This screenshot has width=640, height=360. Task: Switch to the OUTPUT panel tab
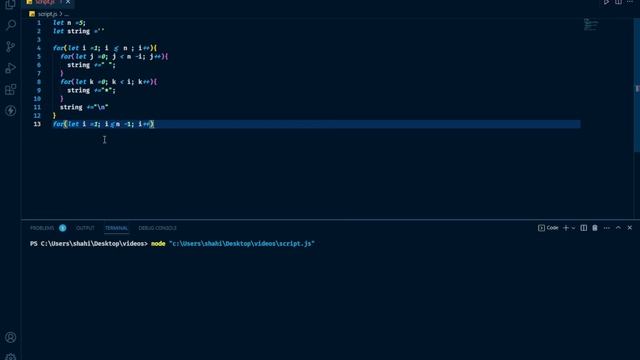coord(85,228)
